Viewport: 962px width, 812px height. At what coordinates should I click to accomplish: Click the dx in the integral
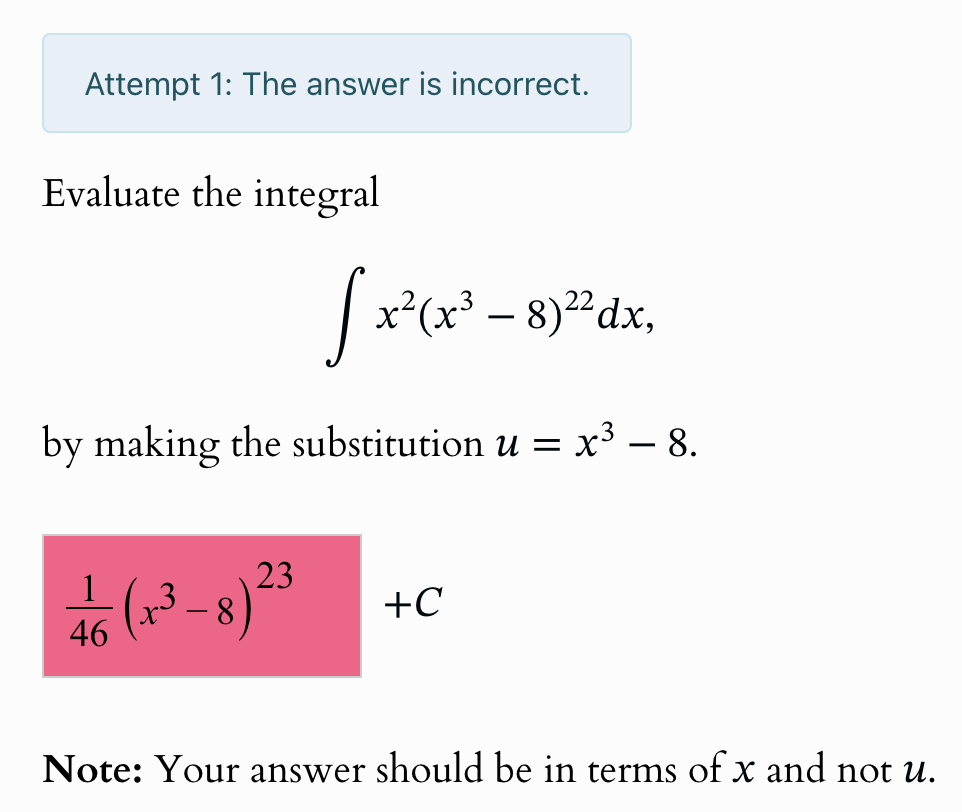click(621, 317)
